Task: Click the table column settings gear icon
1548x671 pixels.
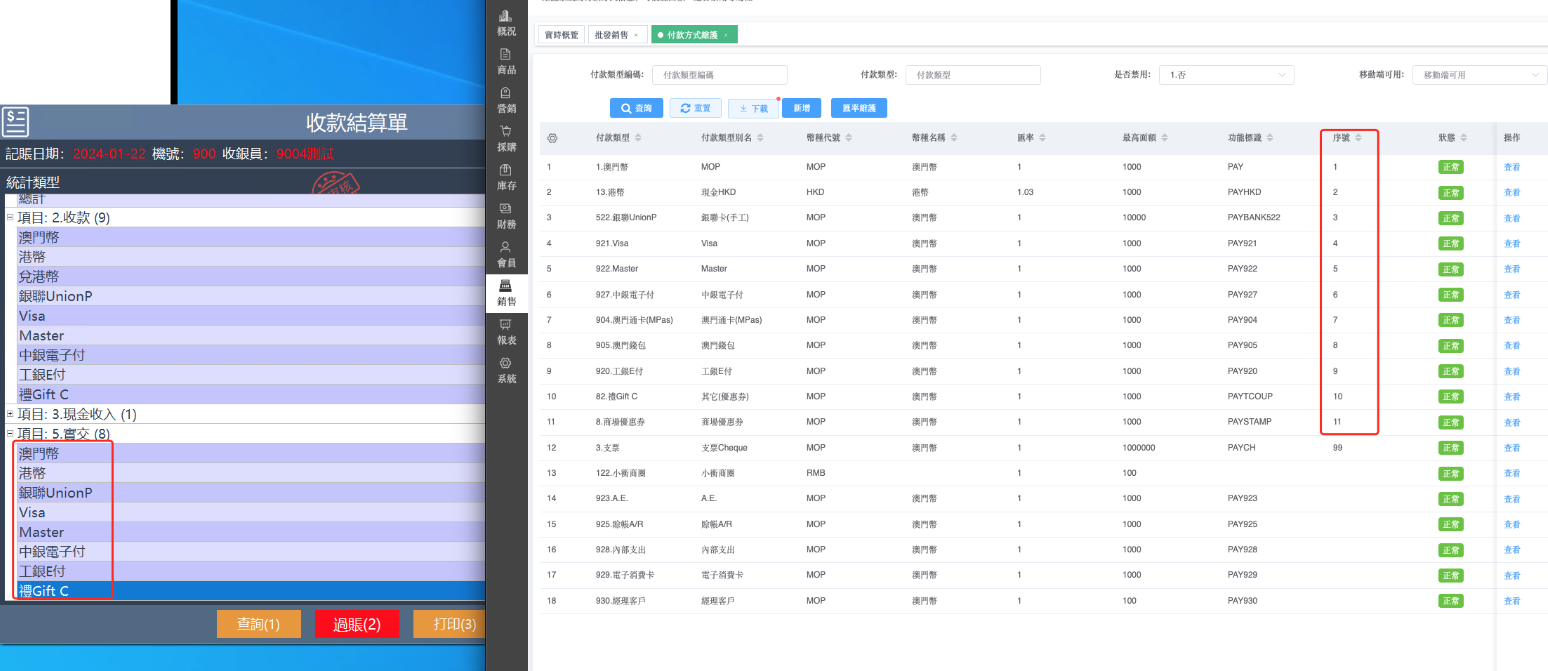Action: pos(552,137)
